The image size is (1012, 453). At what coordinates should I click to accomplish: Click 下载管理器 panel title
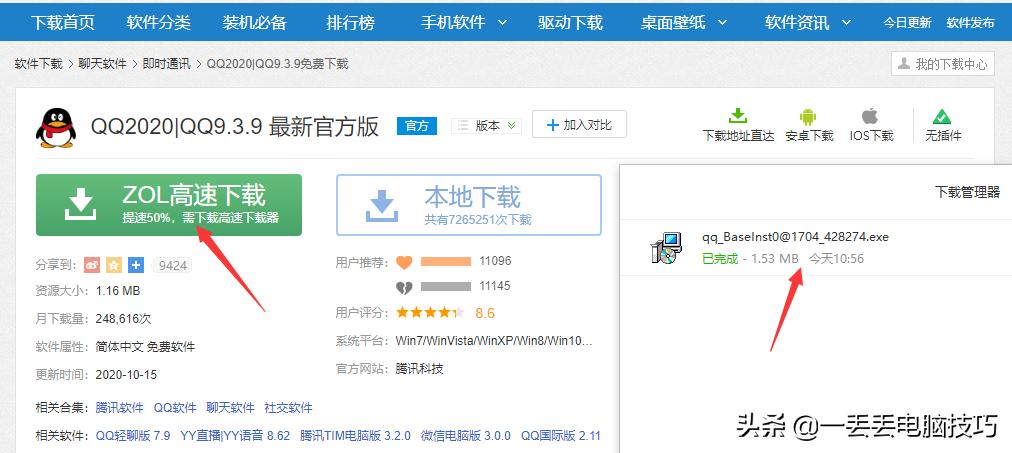(x=967, y=192)
